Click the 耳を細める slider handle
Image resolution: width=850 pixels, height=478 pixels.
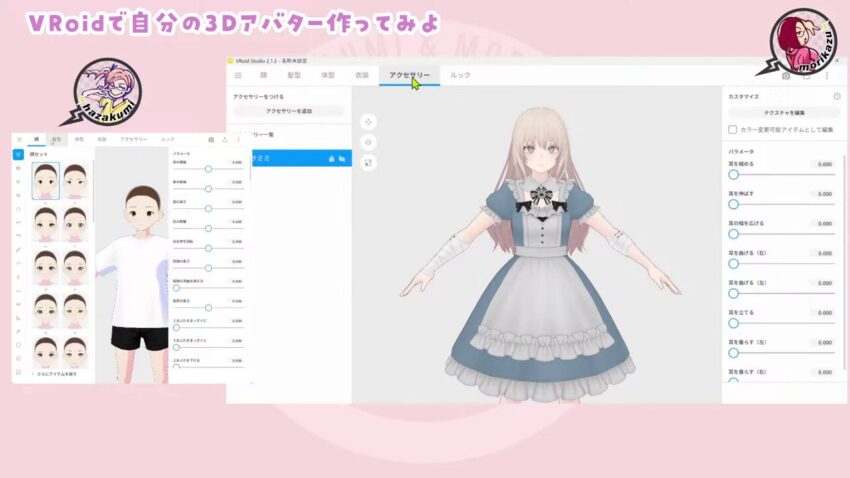tap(733, 175)
